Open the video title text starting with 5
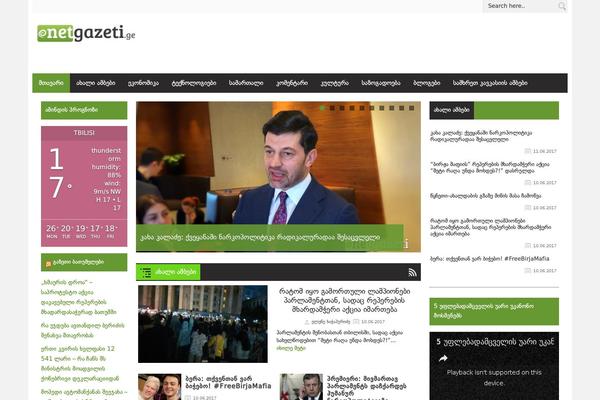The image size is (600, 400). [495, 341]
